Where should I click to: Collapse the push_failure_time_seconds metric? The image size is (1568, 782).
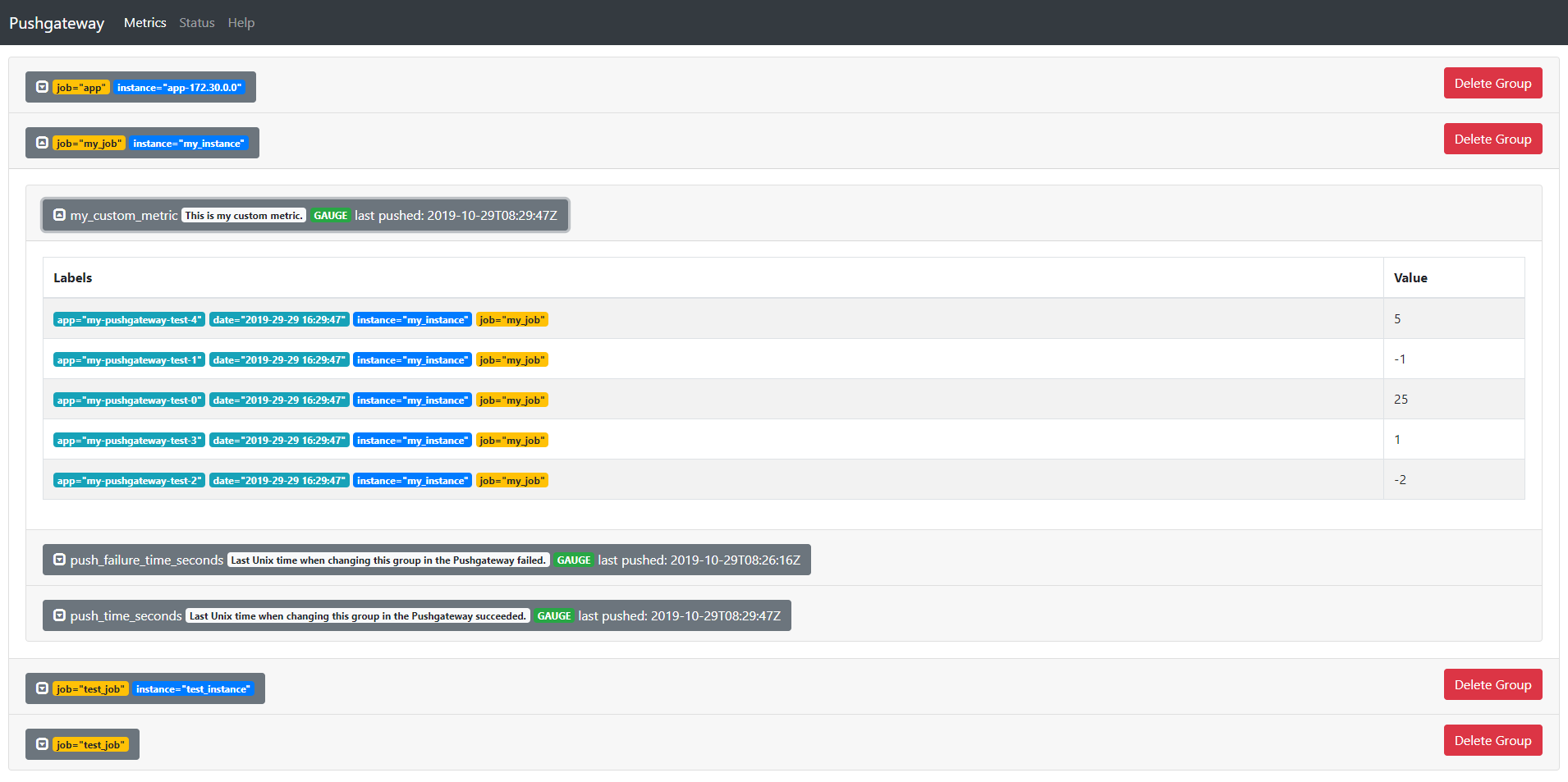59,560
